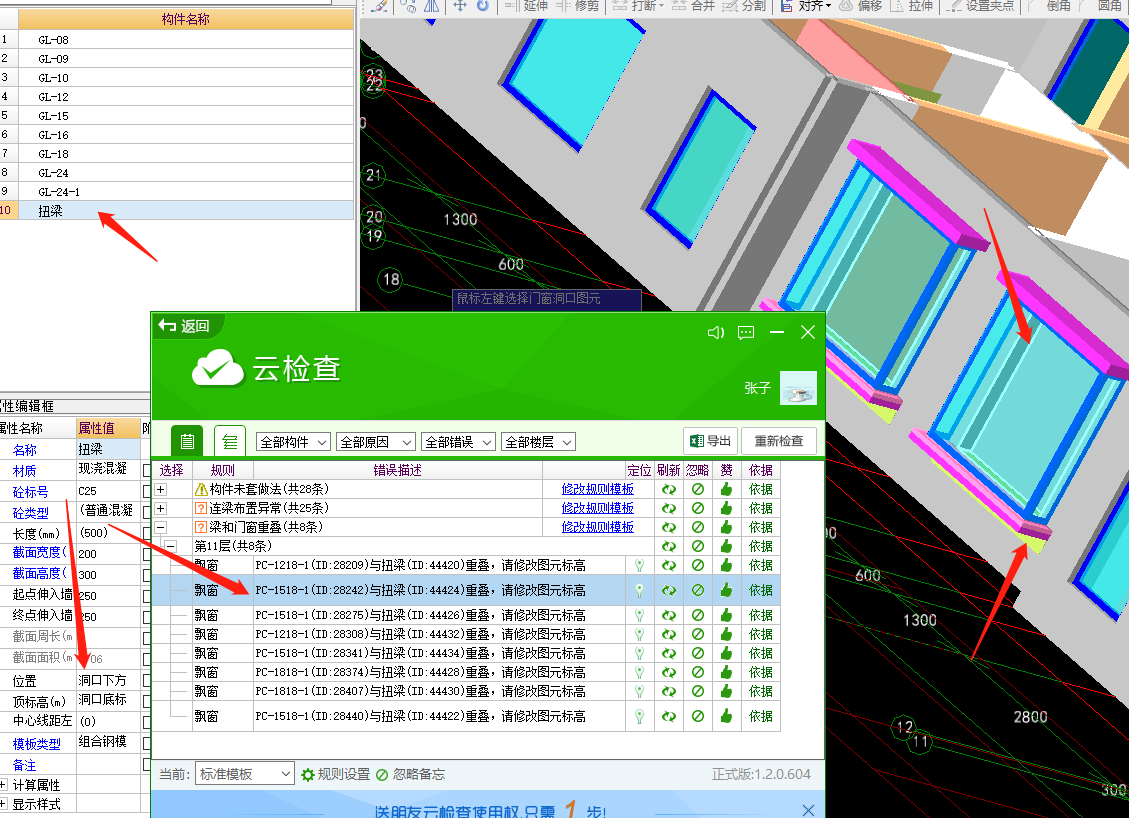Switch to the grouped tree view tab icon
The width and height of the screenshot is (1129, 818).
click(x=230, y=441)
